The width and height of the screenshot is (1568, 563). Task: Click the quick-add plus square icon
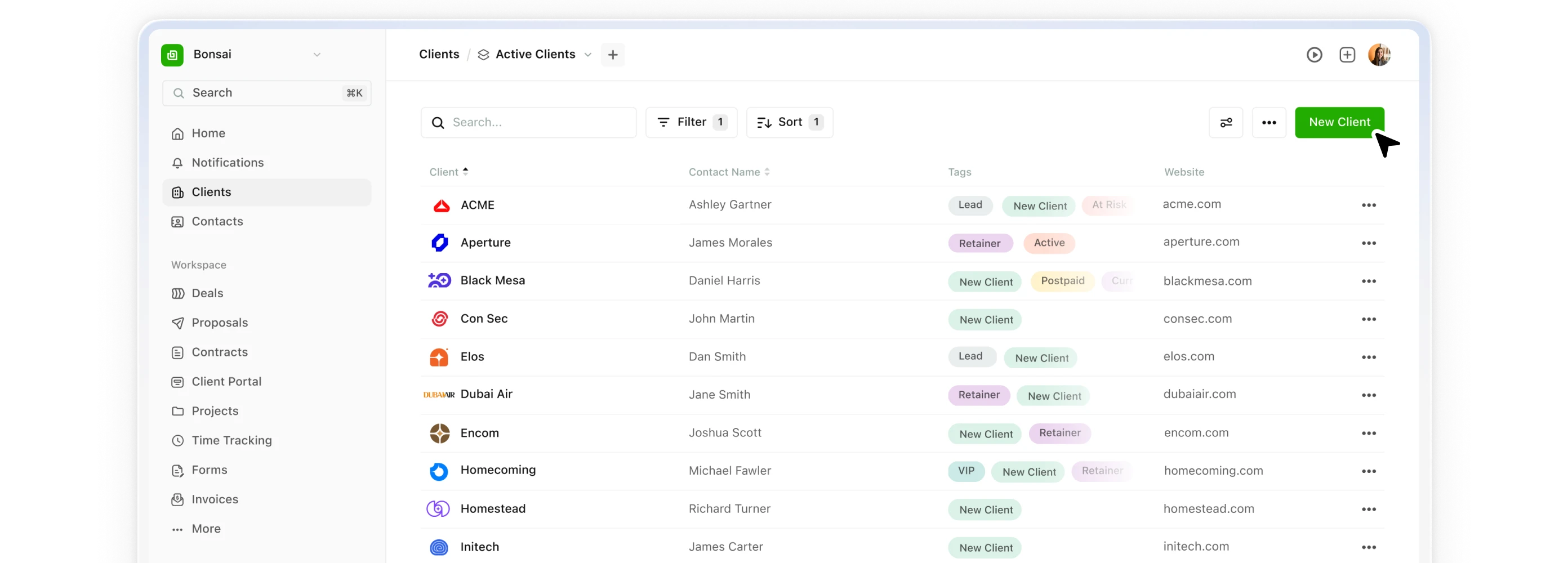point(1347,55)
